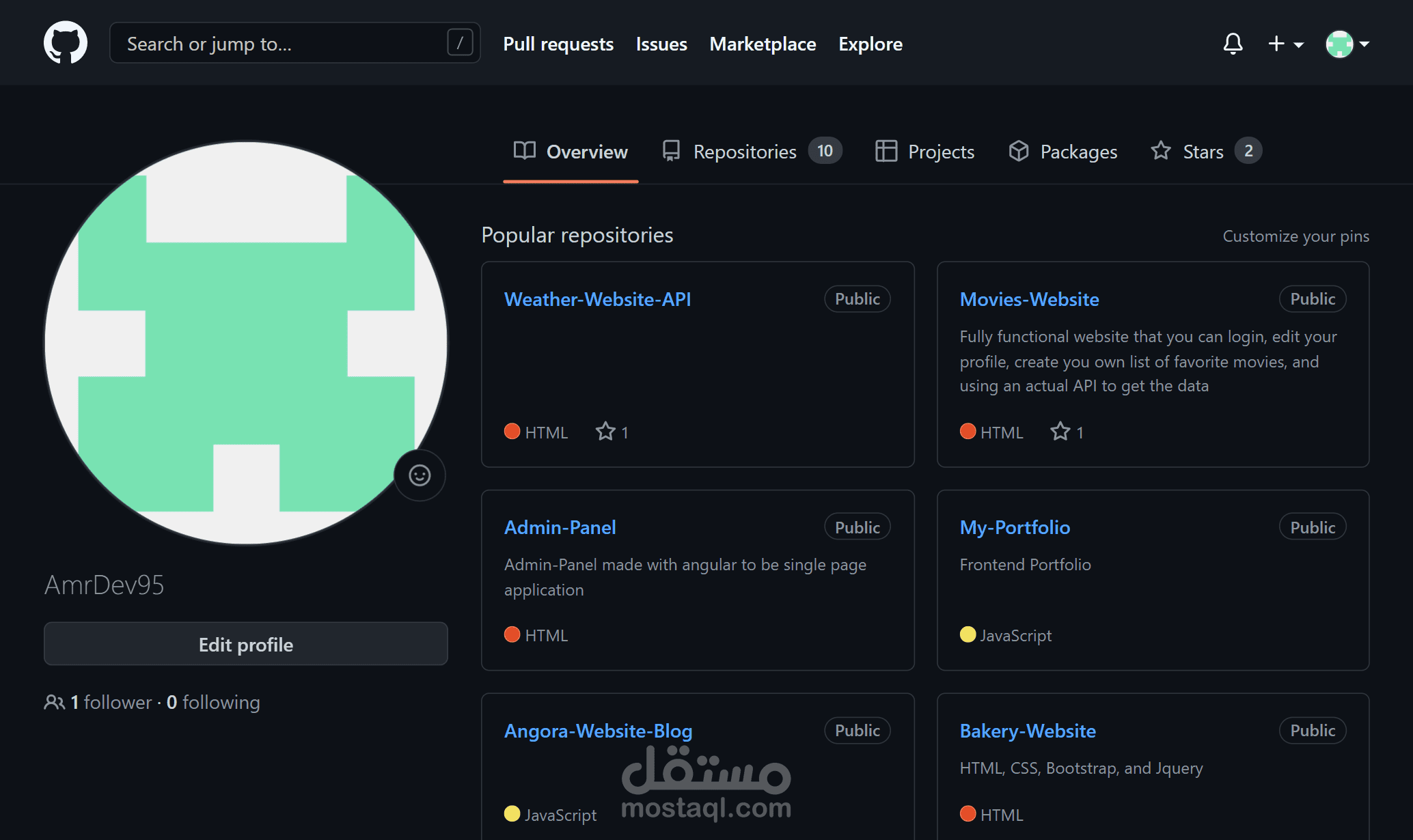Viewport: 1413px width, 840px height.
Task: Click the followers people icon
Action: 54,702
